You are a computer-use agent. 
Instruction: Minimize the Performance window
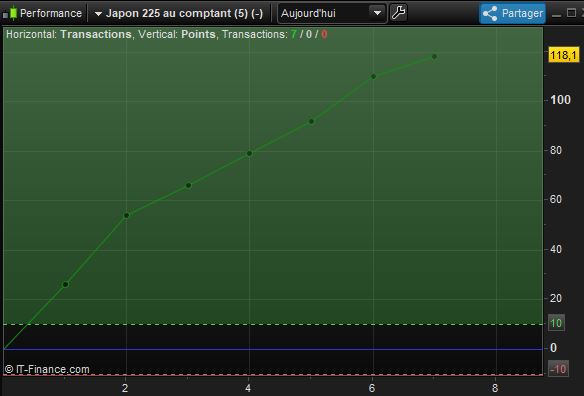(556, 14)
